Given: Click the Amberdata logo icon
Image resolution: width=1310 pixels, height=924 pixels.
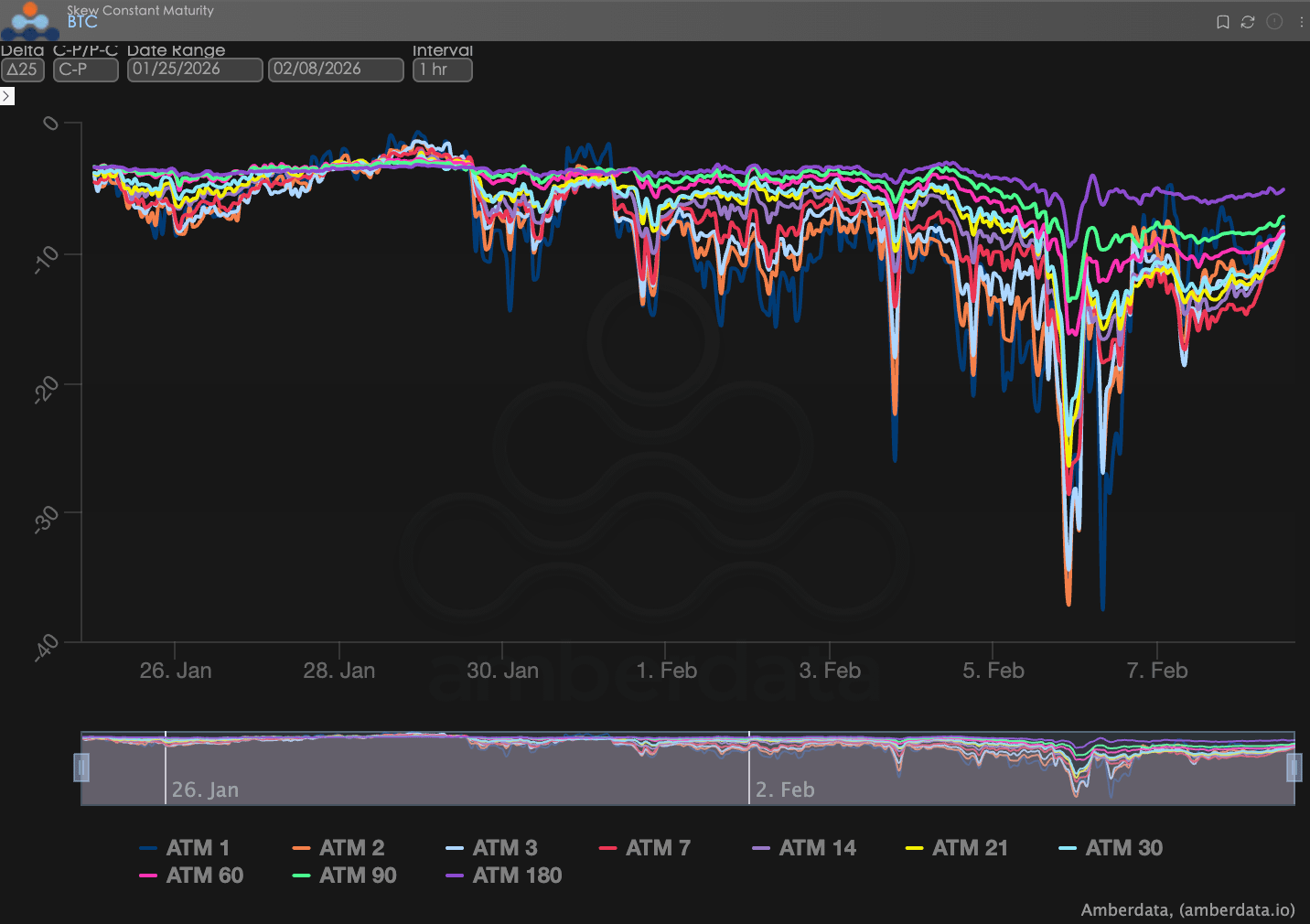Looking at the screenshot, I should [x=29, y=20].
